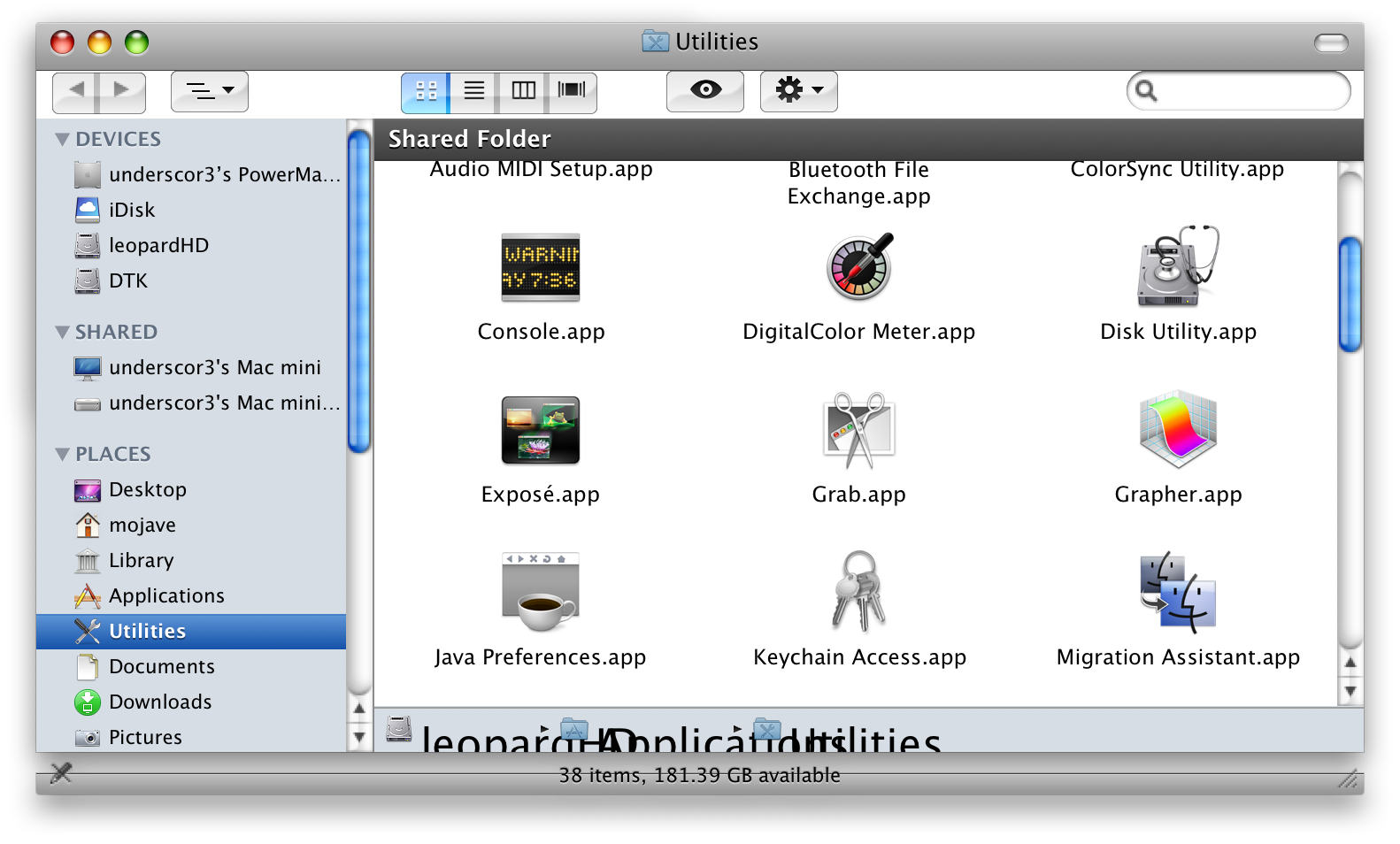Select the Disk Utility.app icon
The image size is (1400, 844).
pyautogui.click(x=1178, y=265)
